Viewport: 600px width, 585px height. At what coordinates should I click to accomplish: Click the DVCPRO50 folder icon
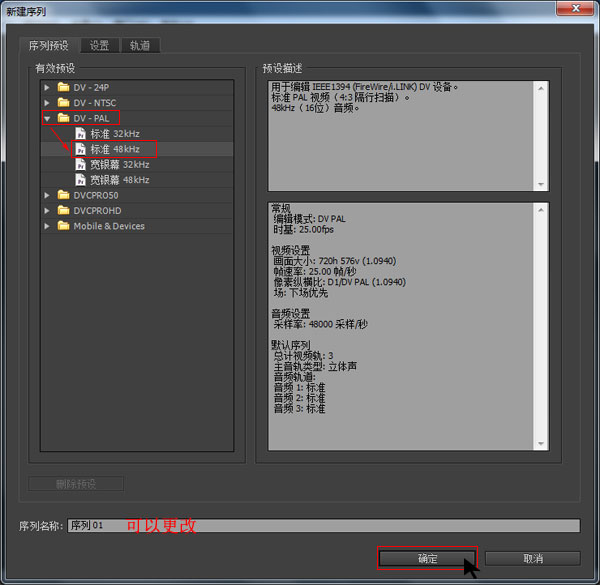click(x=64, y=195)
